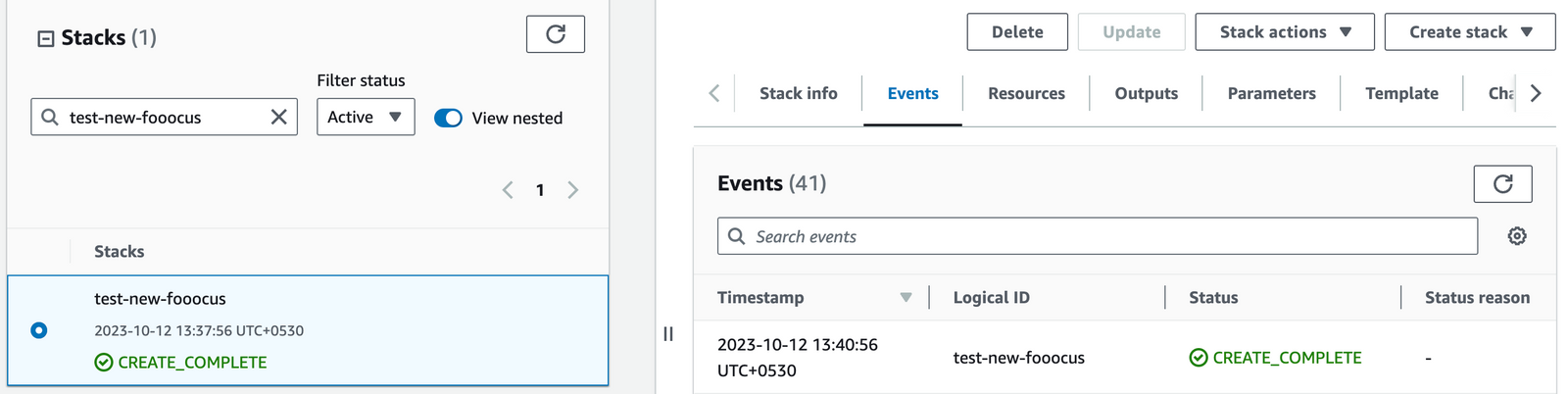Open the Stack actions dropdown

[1285, 31]
